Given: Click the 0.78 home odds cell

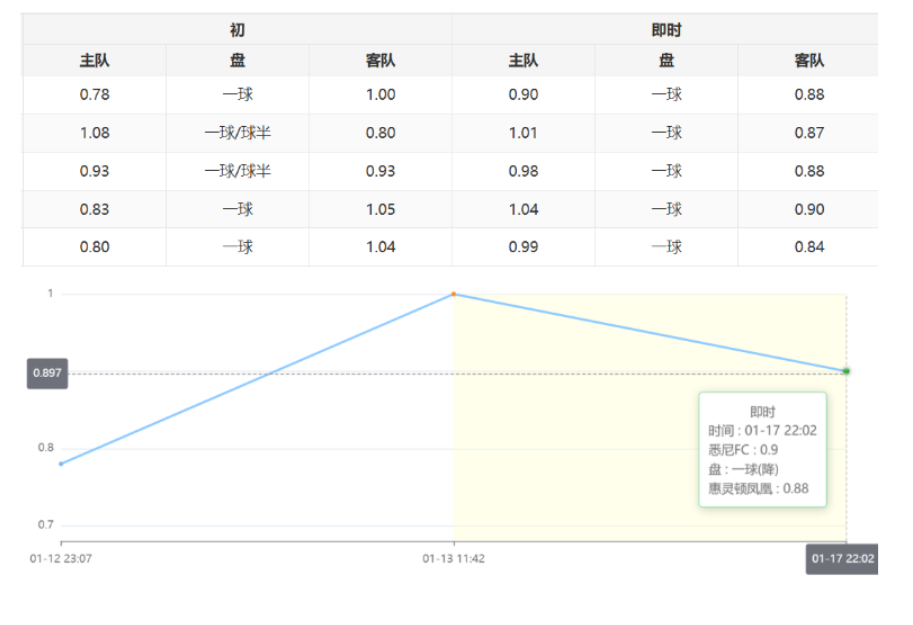Looking at the screenshot, I should click(x=95, y=95).
